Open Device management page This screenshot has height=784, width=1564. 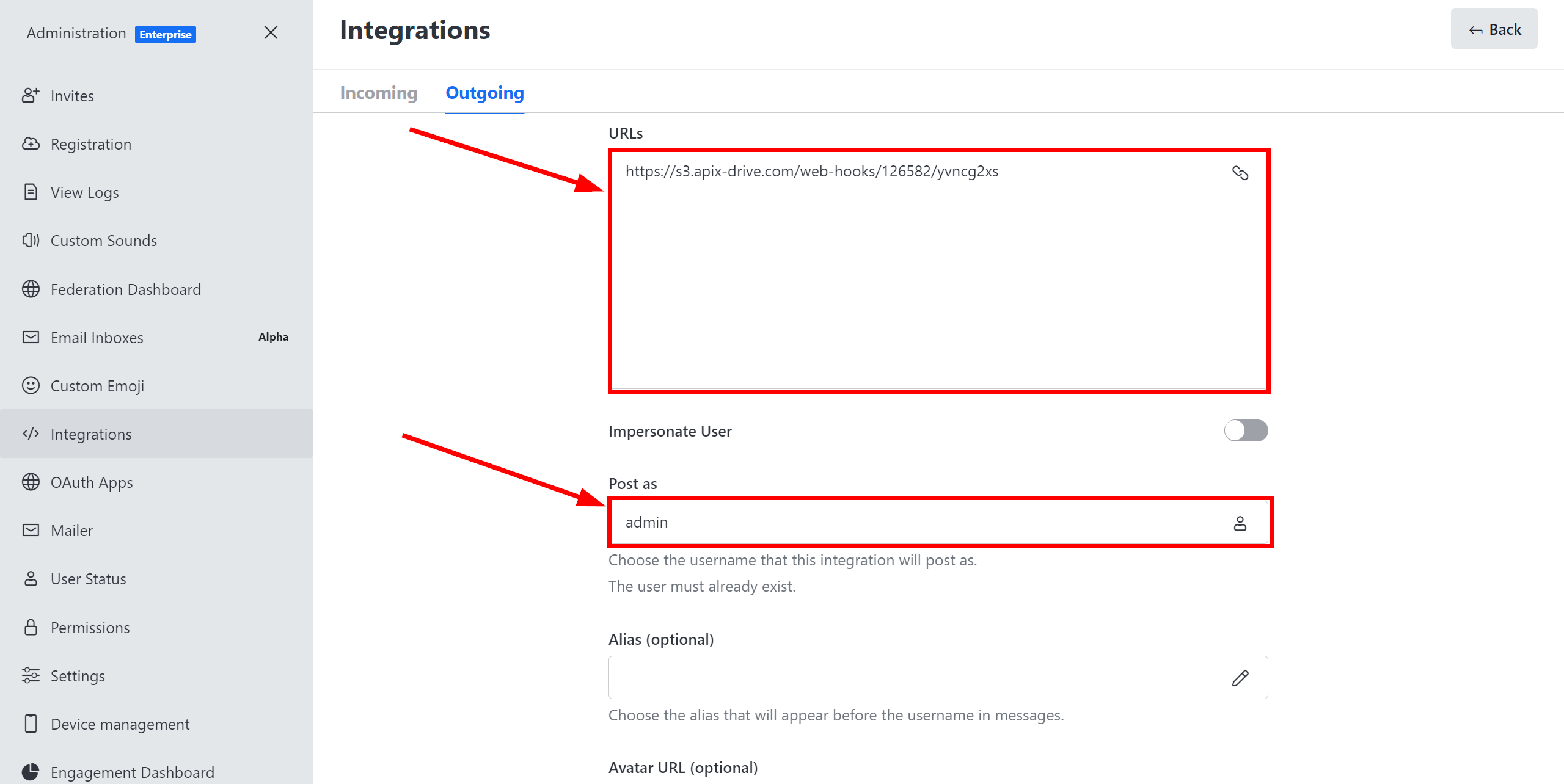pos(156,724)
